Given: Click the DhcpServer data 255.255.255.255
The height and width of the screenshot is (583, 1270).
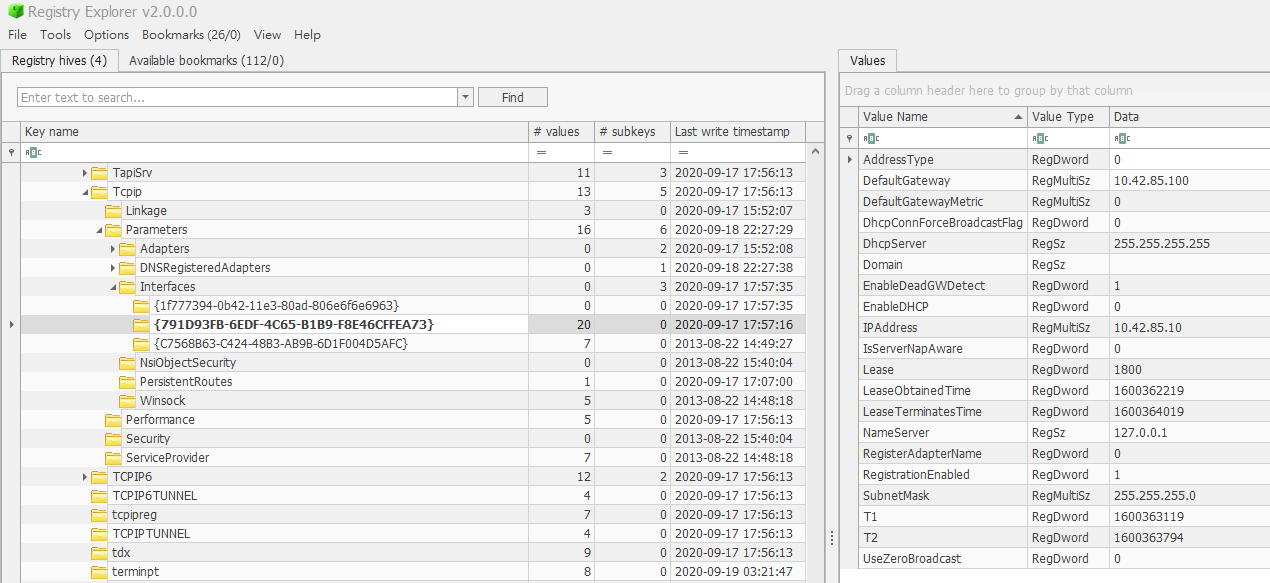Looking at the screenshot, I should [1162, 244].
